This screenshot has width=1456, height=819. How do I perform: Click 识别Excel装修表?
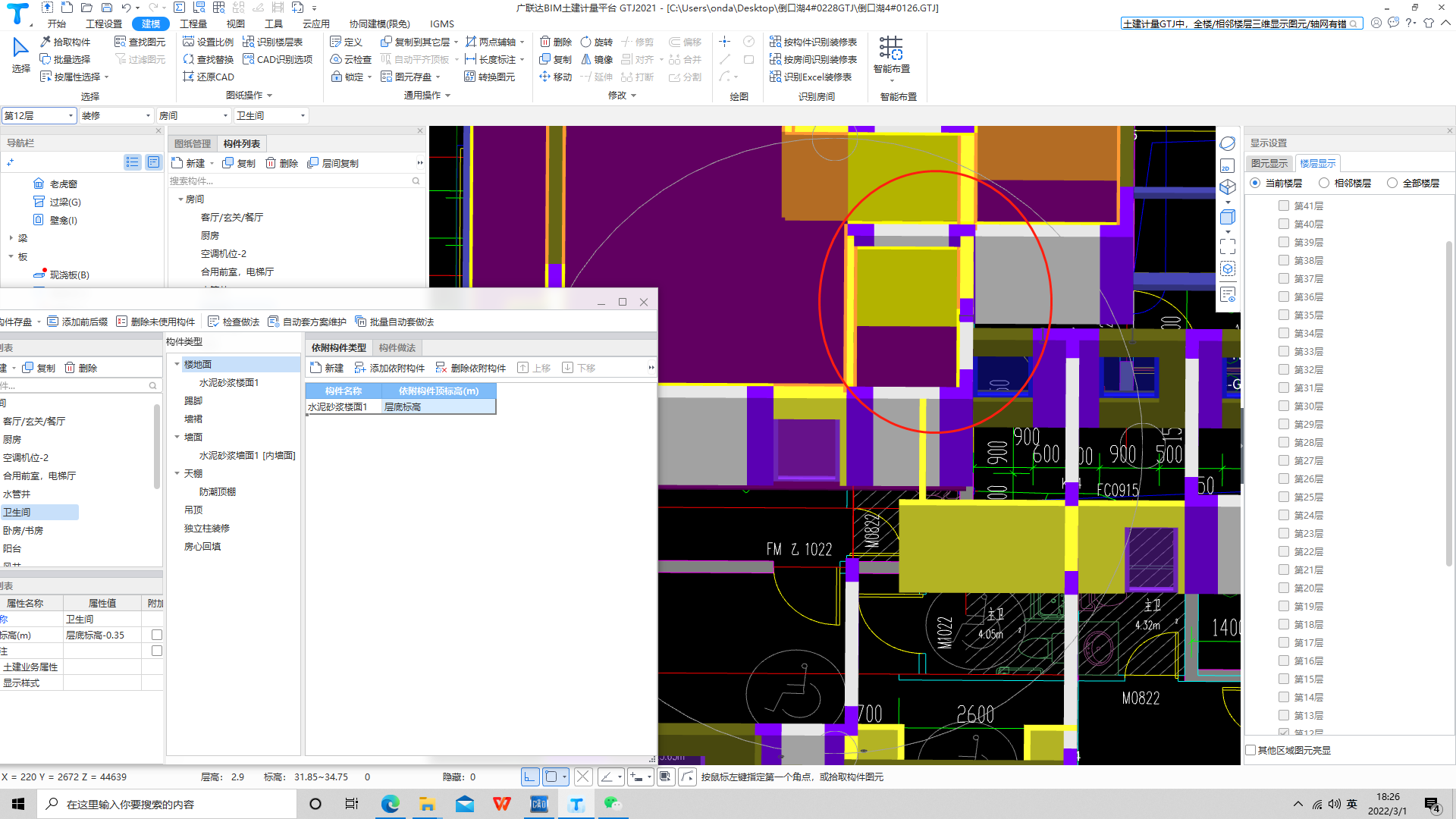[x=810, y=77]
